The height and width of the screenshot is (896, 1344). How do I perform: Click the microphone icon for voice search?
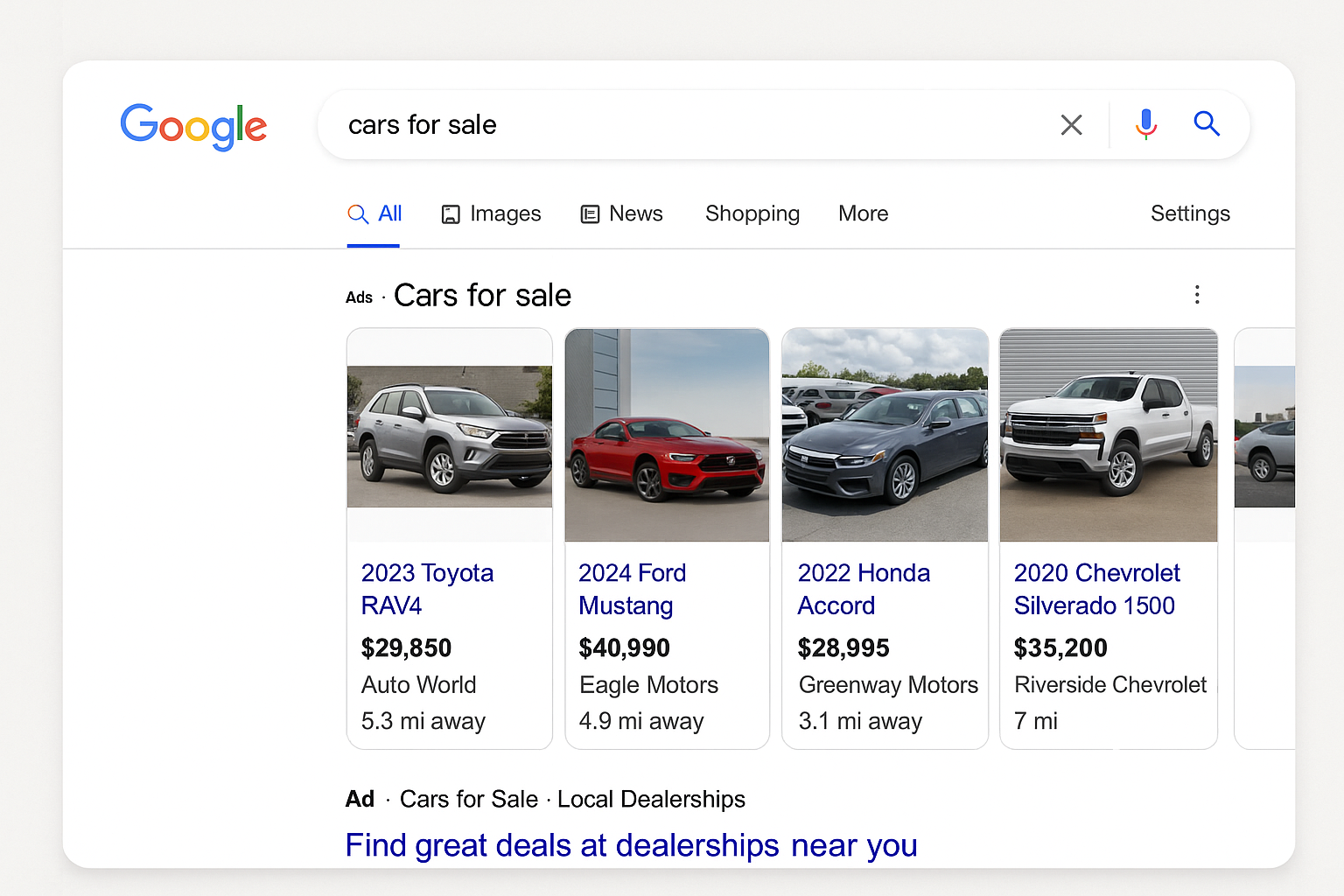point(1145,124)
